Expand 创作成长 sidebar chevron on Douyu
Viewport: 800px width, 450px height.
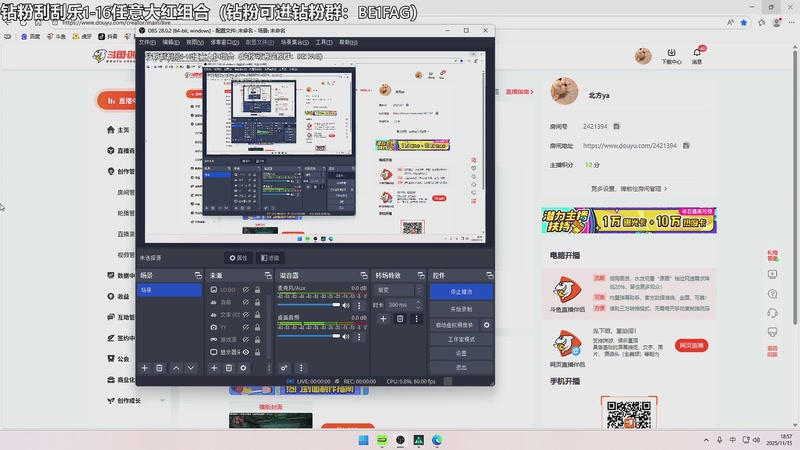pyautogui.click(x=163, y=401)
